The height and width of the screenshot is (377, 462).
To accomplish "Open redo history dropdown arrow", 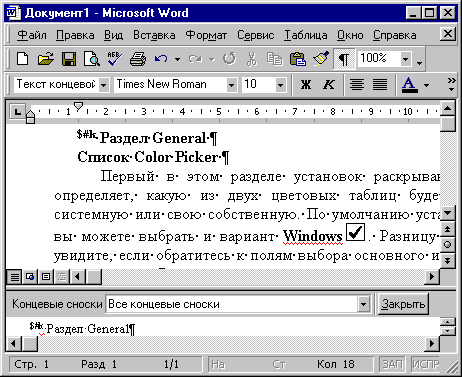I will 212,60.
